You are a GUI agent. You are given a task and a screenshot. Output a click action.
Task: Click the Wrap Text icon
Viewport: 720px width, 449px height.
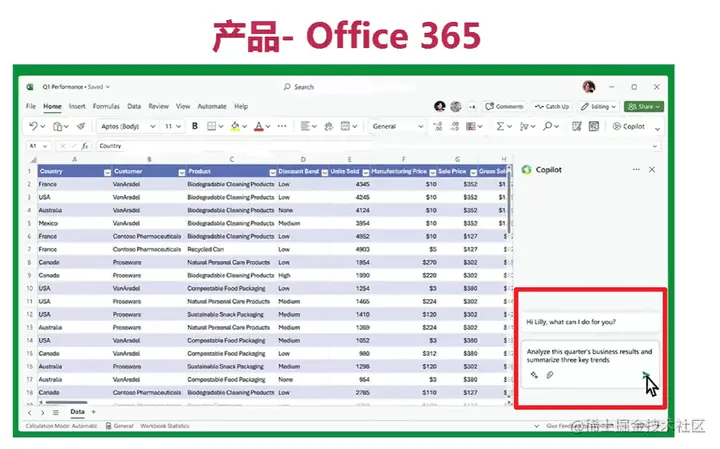click(328, 126)
